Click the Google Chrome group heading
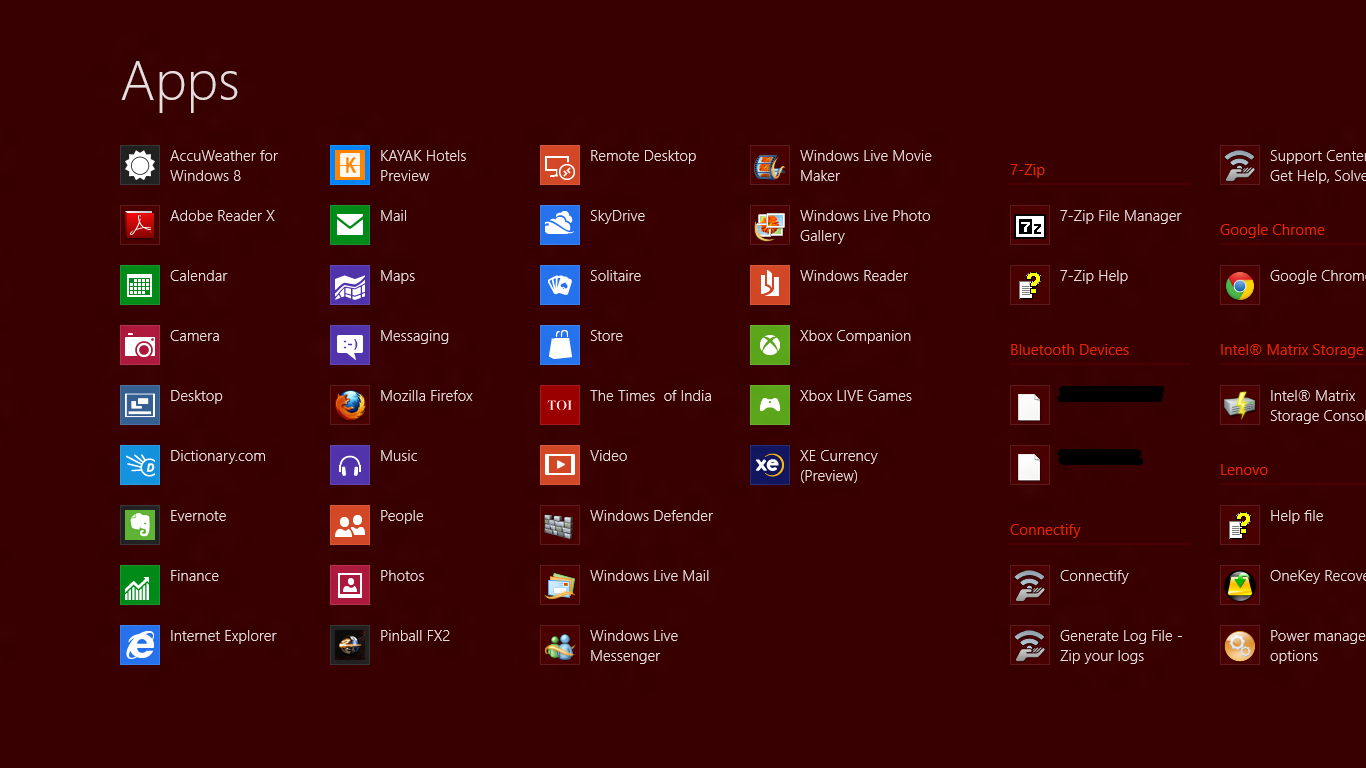The width and height of the screenshot is (1366, 768). [x=1272, y=230]
